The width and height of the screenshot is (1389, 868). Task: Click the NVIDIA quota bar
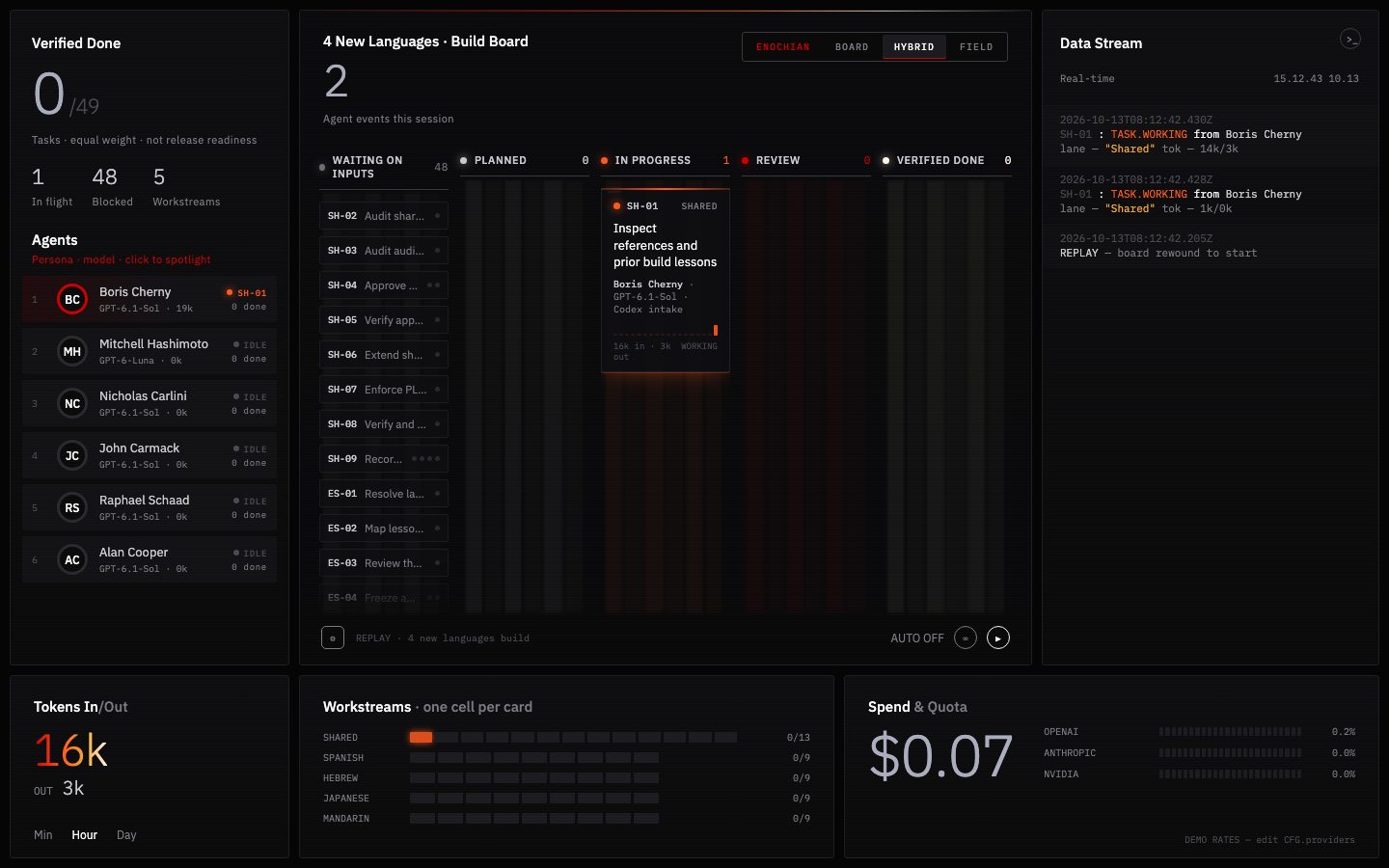pos(1230,774)
